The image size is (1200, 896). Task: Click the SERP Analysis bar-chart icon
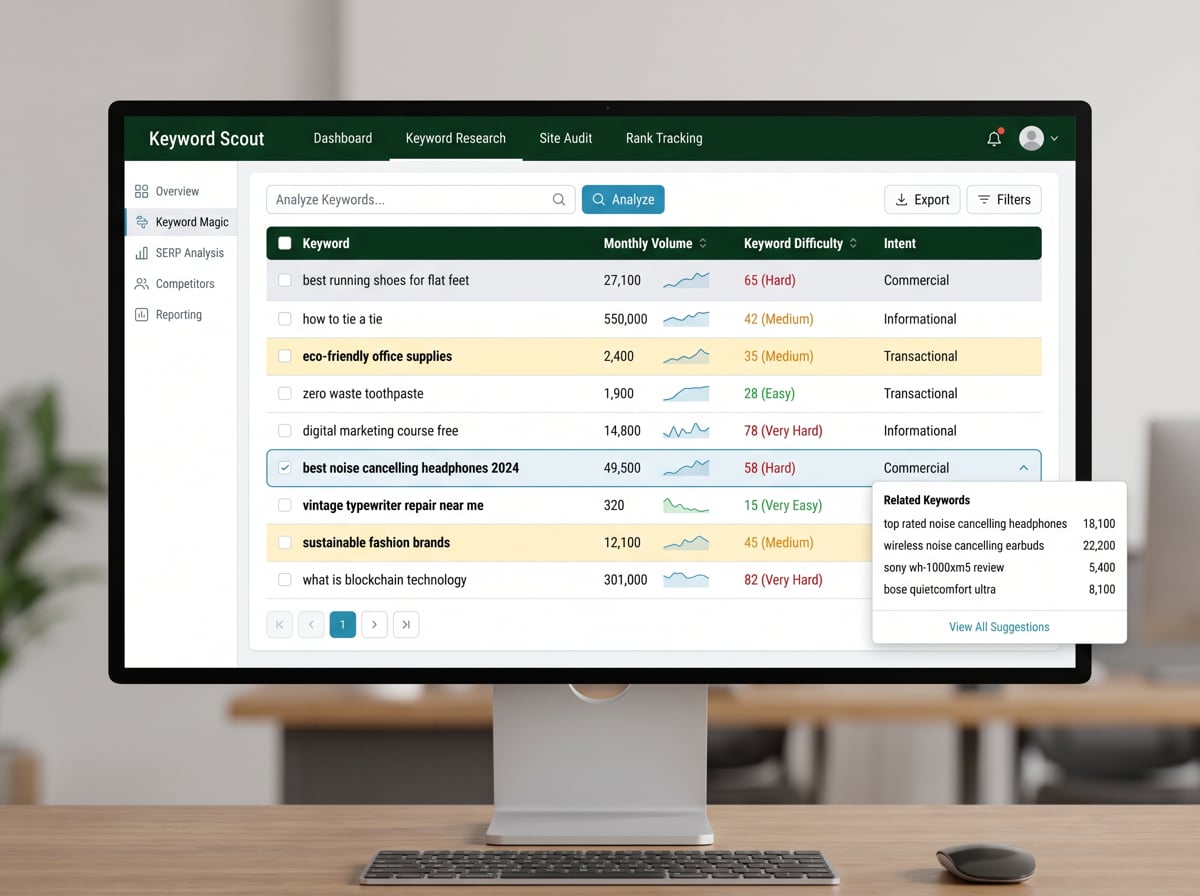click(141, 253)
